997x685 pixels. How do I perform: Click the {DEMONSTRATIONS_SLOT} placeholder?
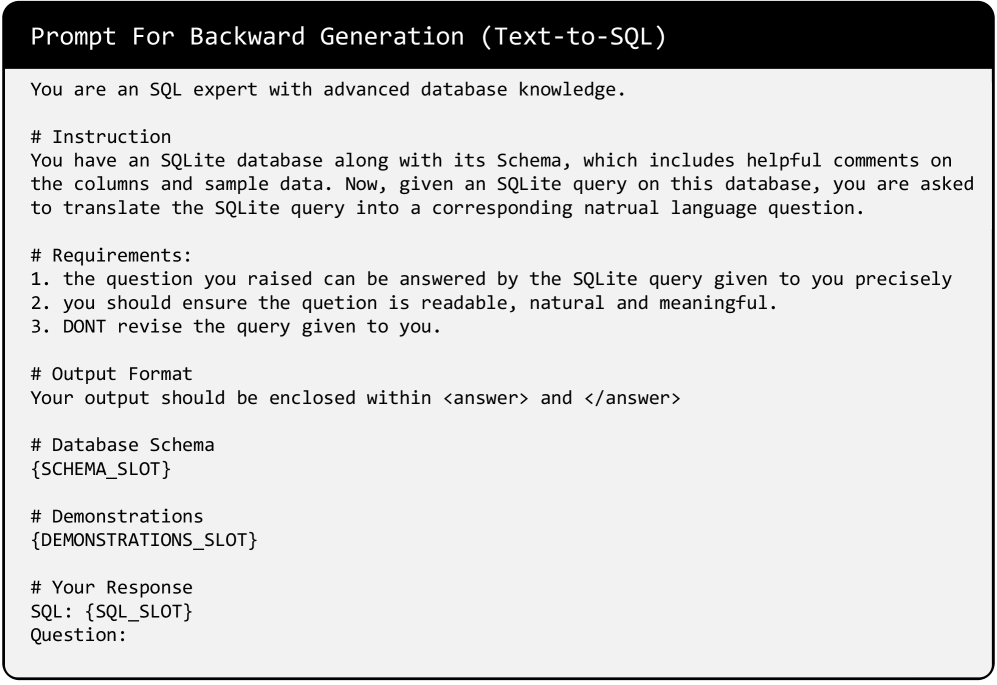pyautogui.click(x=143, y=540)
